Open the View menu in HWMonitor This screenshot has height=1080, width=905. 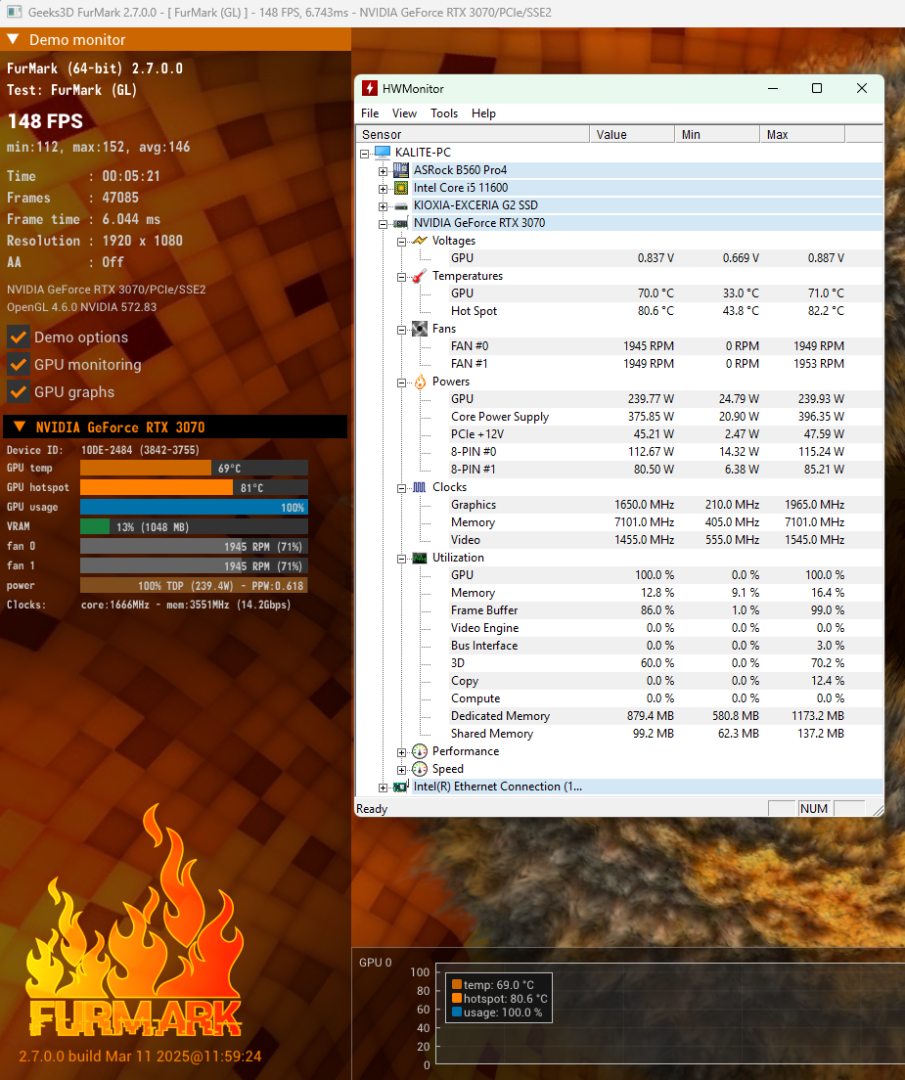coord(404,113)
